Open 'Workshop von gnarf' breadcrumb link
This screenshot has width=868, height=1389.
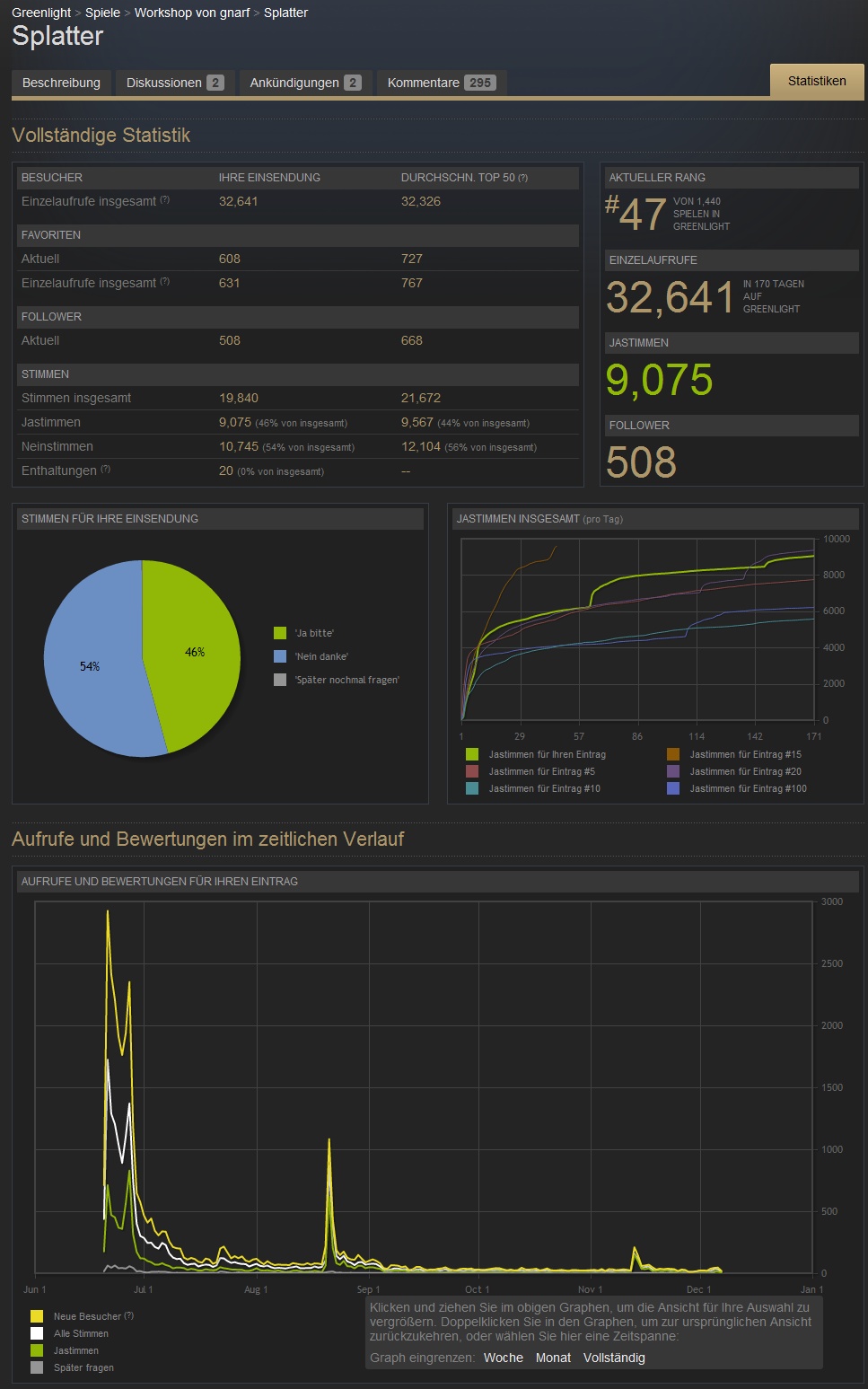[192, 13]
